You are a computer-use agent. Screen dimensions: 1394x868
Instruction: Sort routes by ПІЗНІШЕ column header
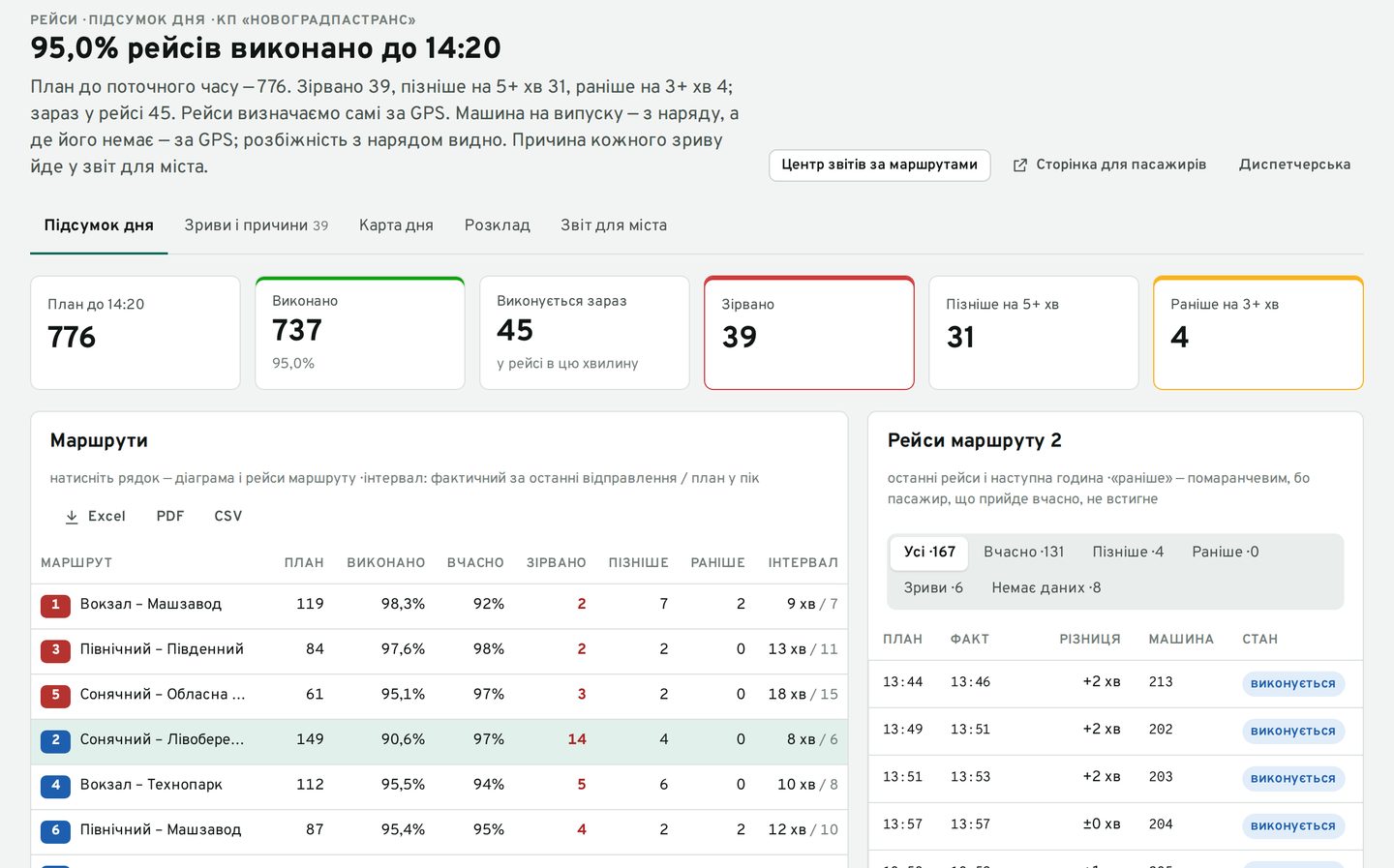[639, 563]
